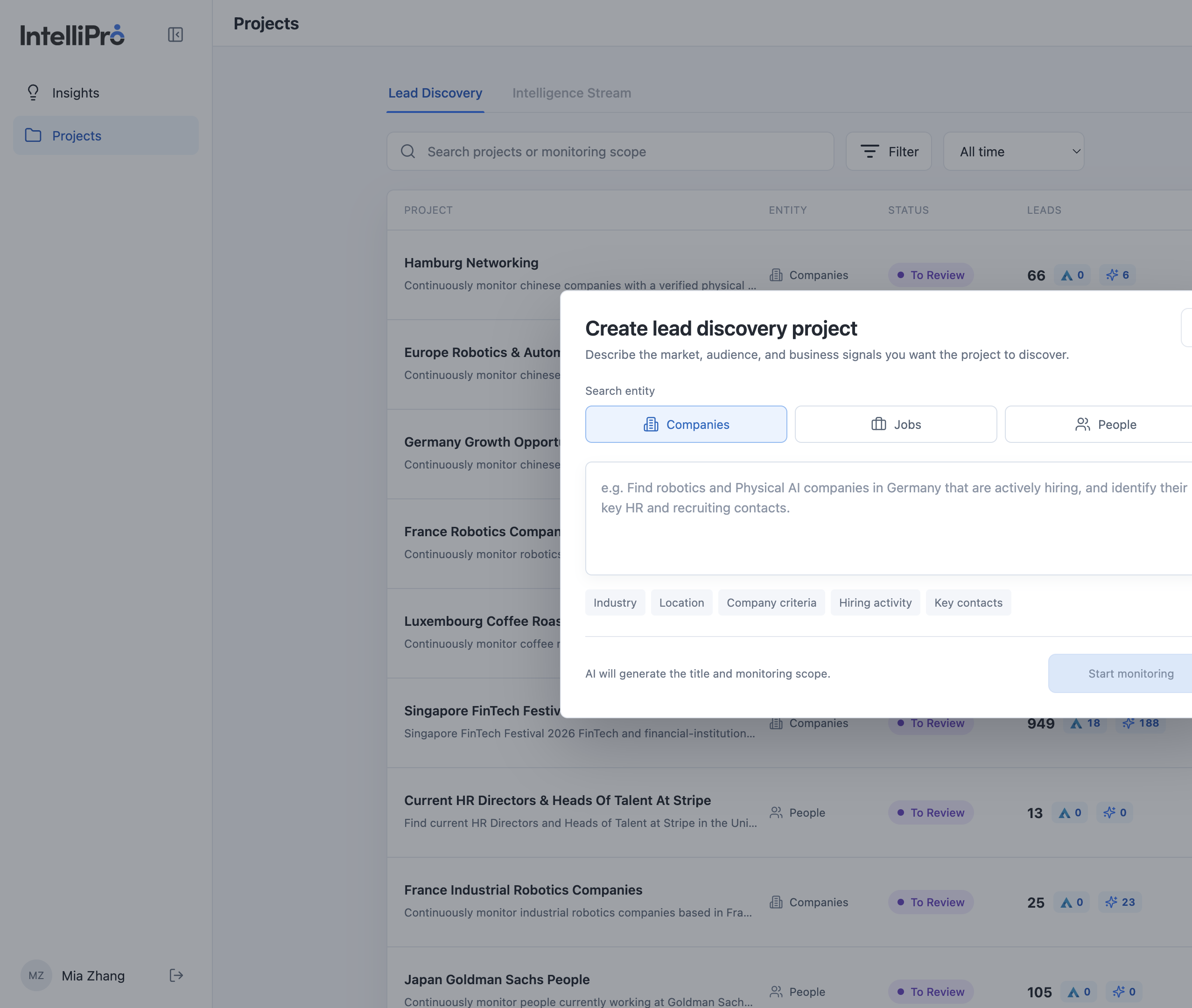Click the search magnifier icon
This screenshot has height=1008, width=1192.
click(x=408, y=151)
